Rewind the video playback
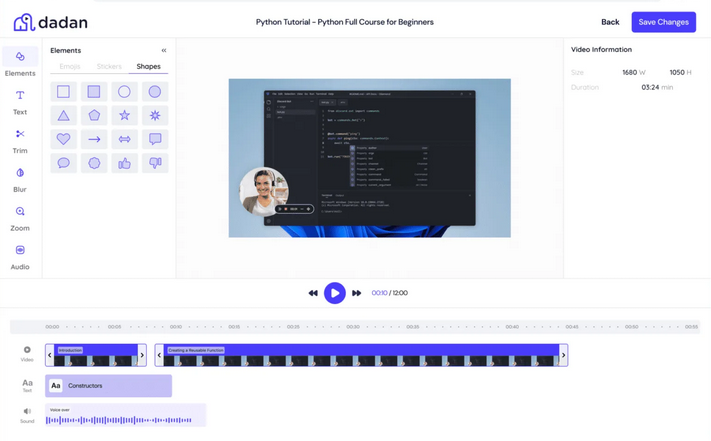This screenshot has height=441, width=711. pos(313,293)
